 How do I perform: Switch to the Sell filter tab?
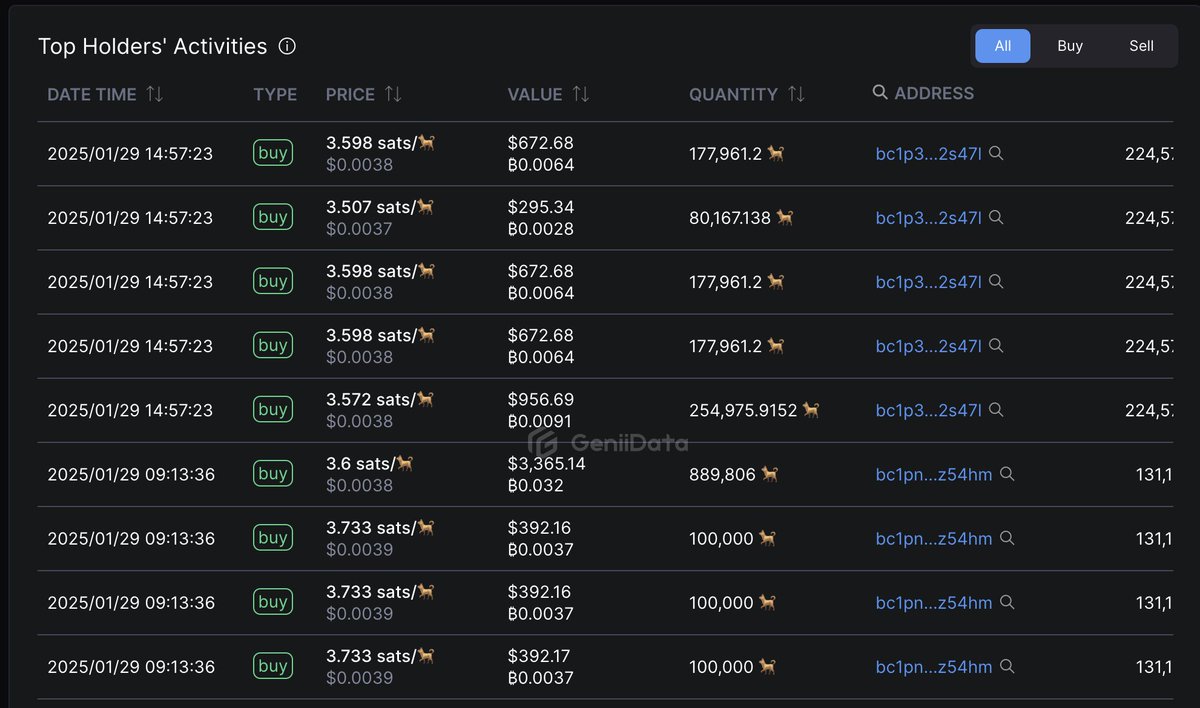pos(1141,46)
